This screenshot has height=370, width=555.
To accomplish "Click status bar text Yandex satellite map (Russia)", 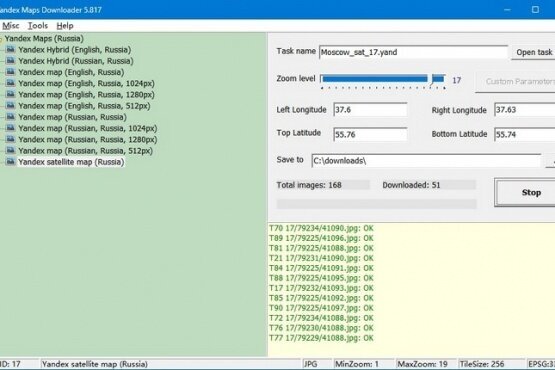I will pyautogui.click(x=95, y=364).
